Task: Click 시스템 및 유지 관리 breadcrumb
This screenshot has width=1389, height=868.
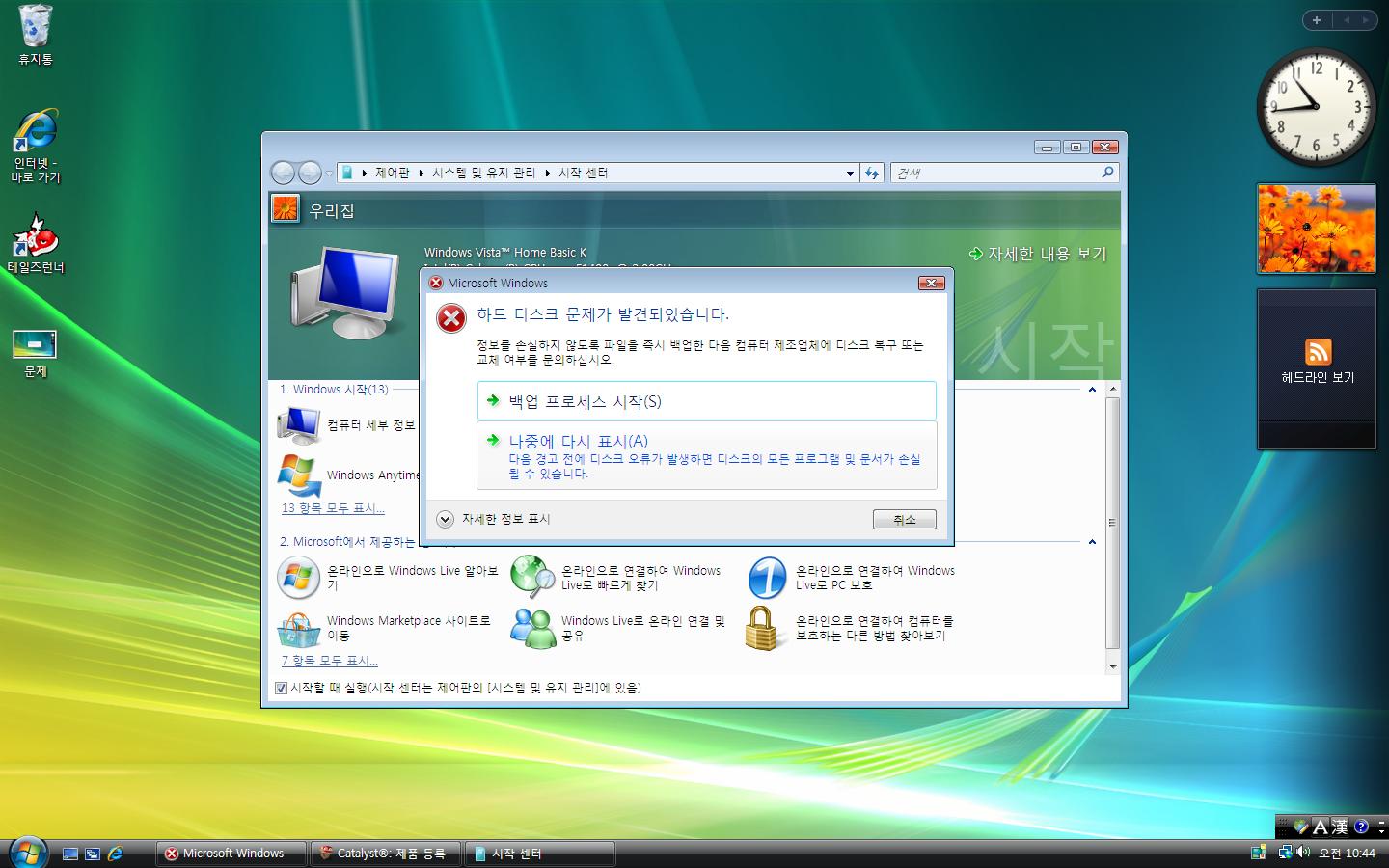Action: point(483,173)
